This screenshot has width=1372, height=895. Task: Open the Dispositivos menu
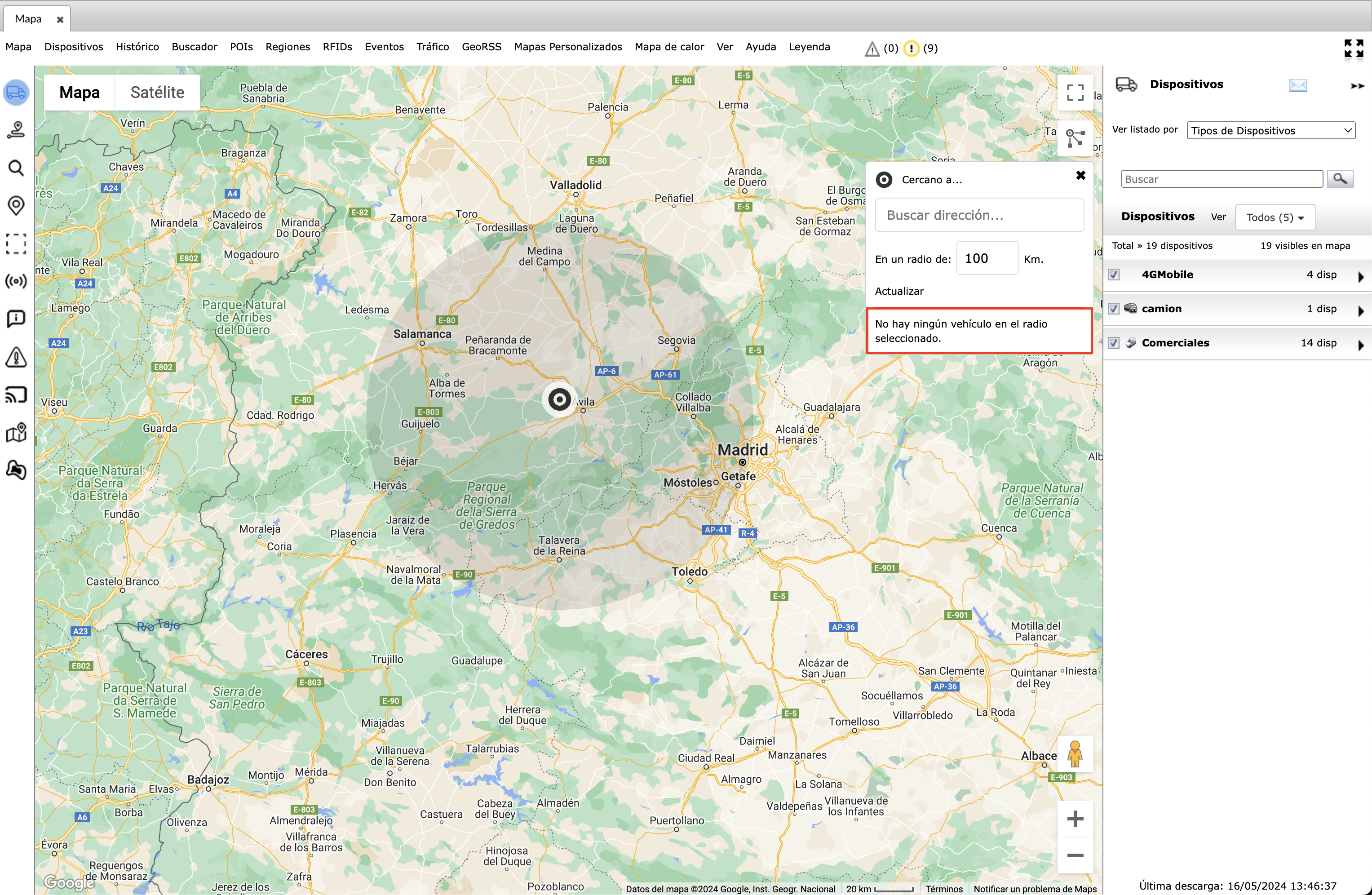click(x=74, y=47)
